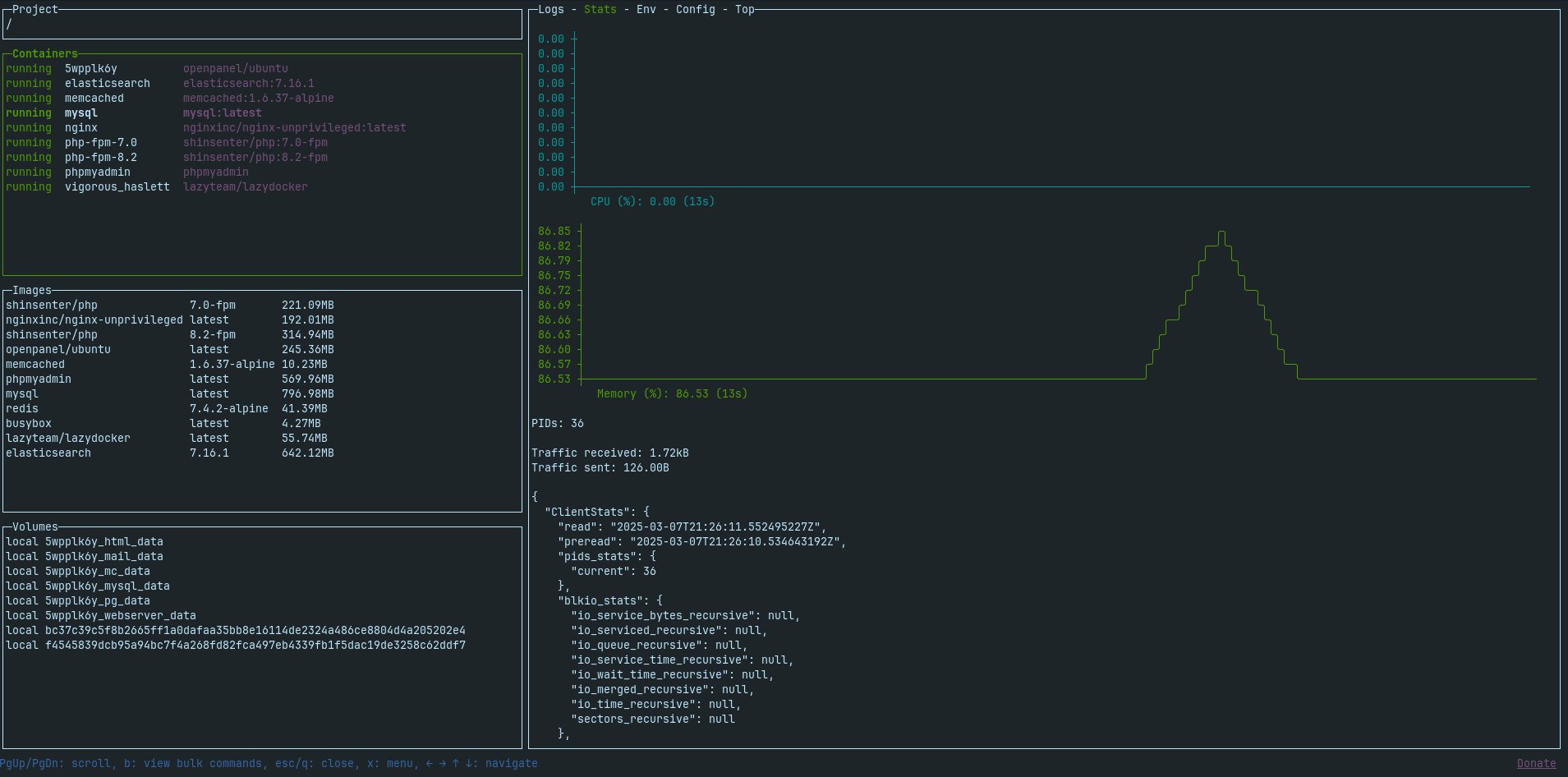Click the "blkio_stats" JSON key
This screenshot has width=1568, height=777.
[x=600, y=600]
